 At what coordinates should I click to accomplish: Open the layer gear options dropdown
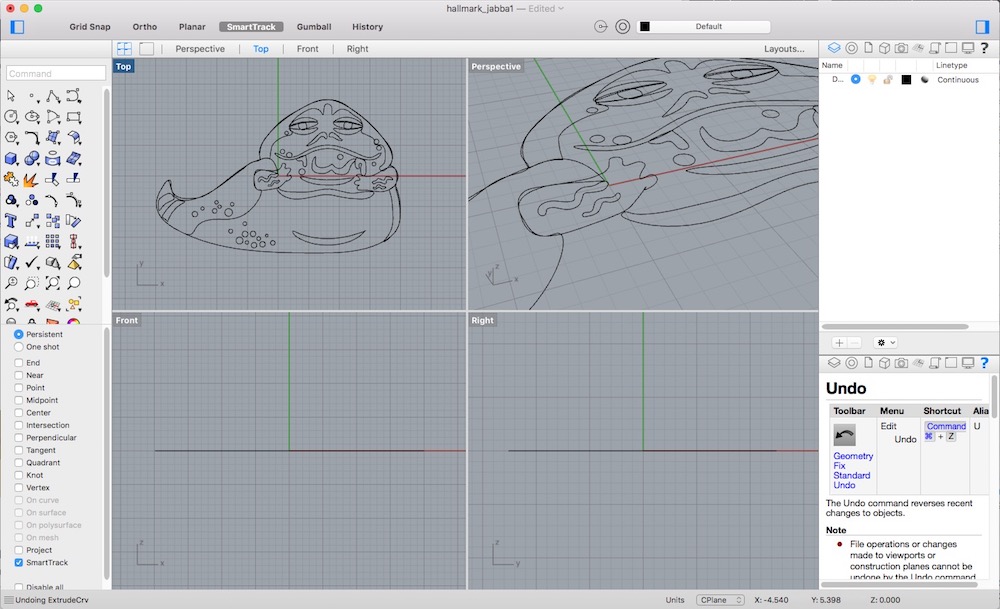coord(886,342)
